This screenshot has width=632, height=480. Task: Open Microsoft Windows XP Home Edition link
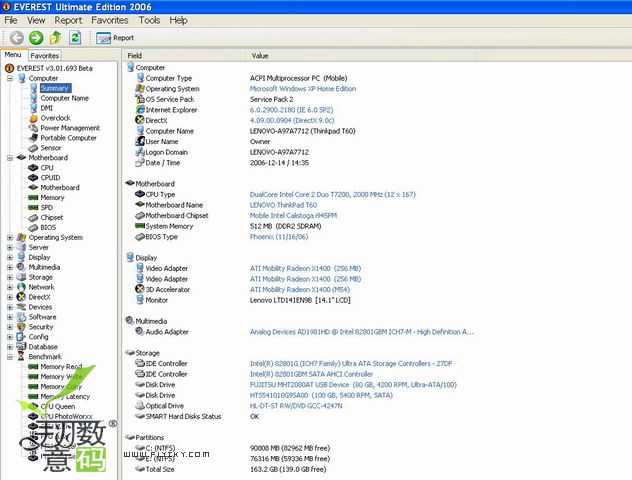(303, 89)
